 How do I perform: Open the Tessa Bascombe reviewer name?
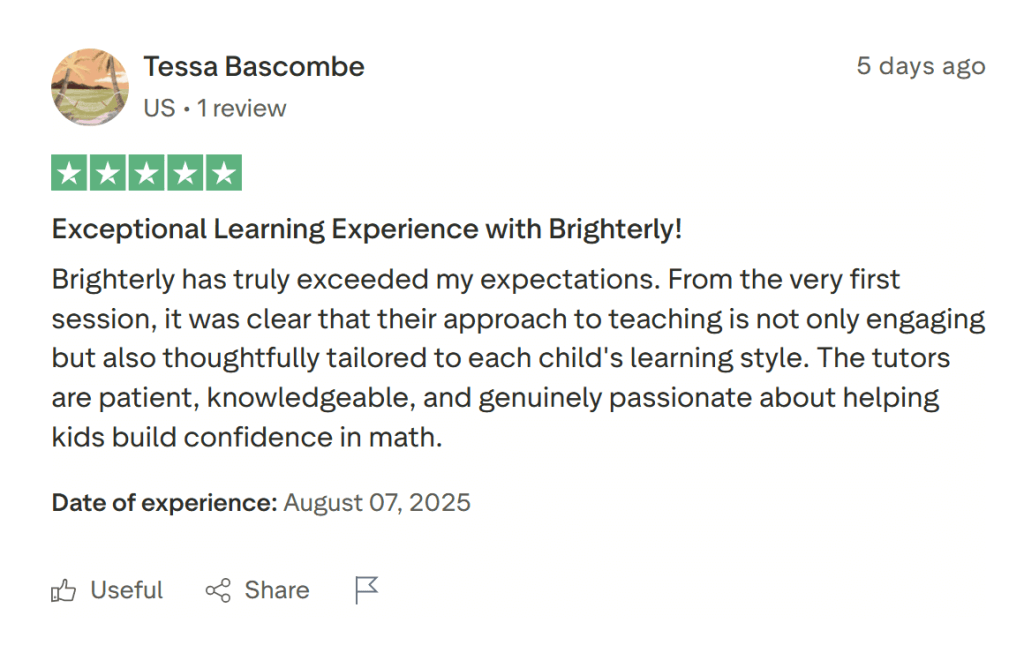[x=254, y=67]
